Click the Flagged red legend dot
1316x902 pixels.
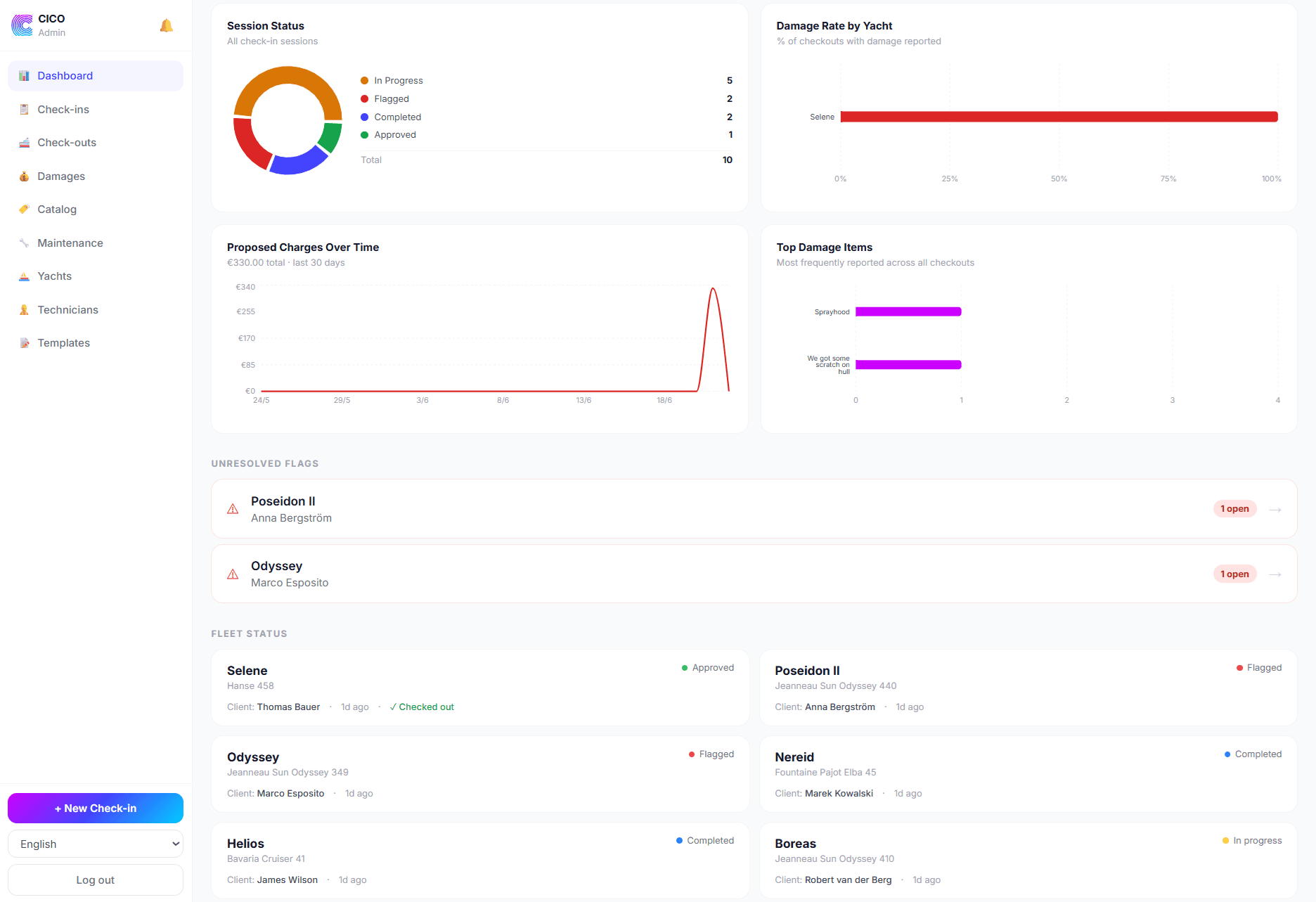[x=365, y=99]
